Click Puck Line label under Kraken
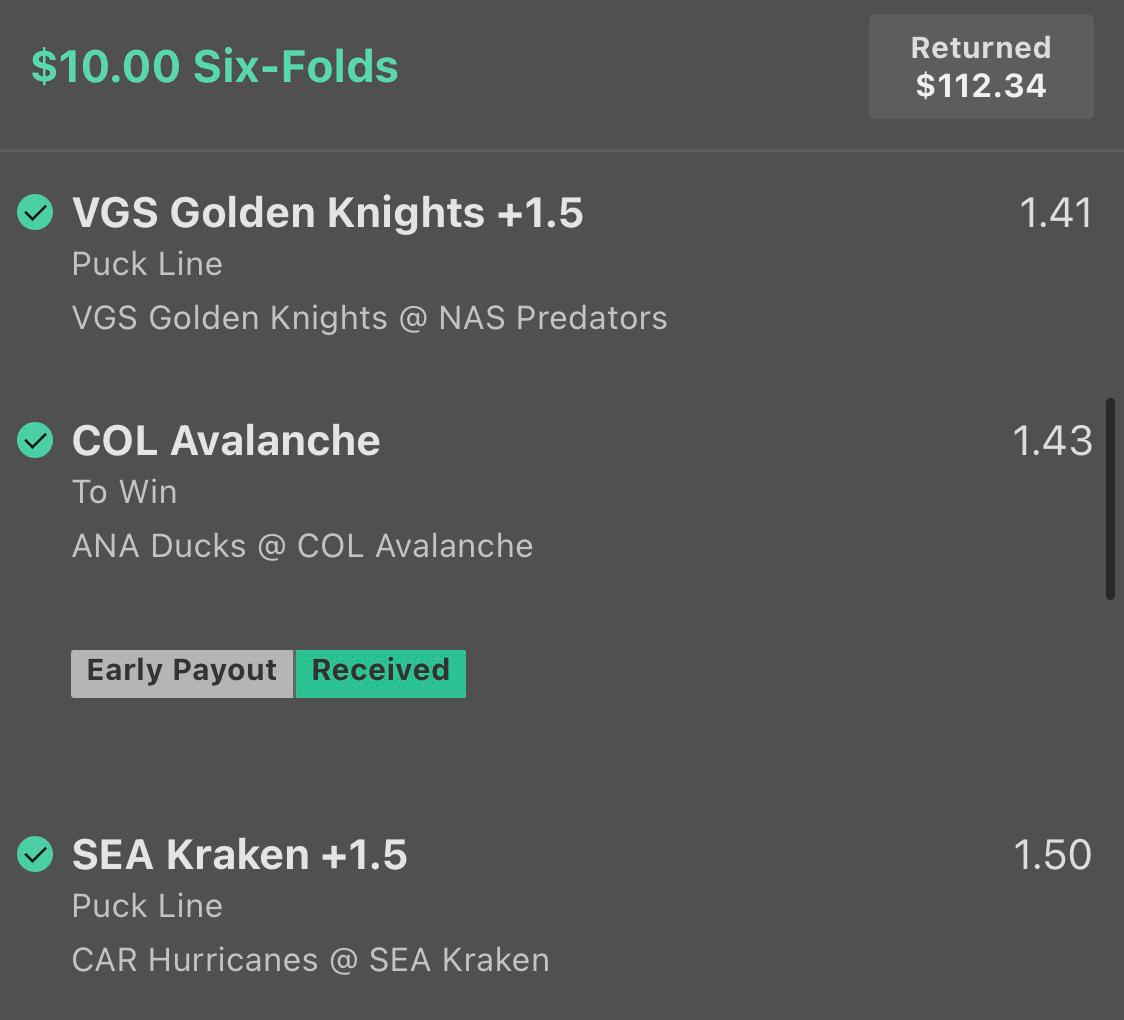Viewport: 1124px width, 1020px height. click(147, 906)
